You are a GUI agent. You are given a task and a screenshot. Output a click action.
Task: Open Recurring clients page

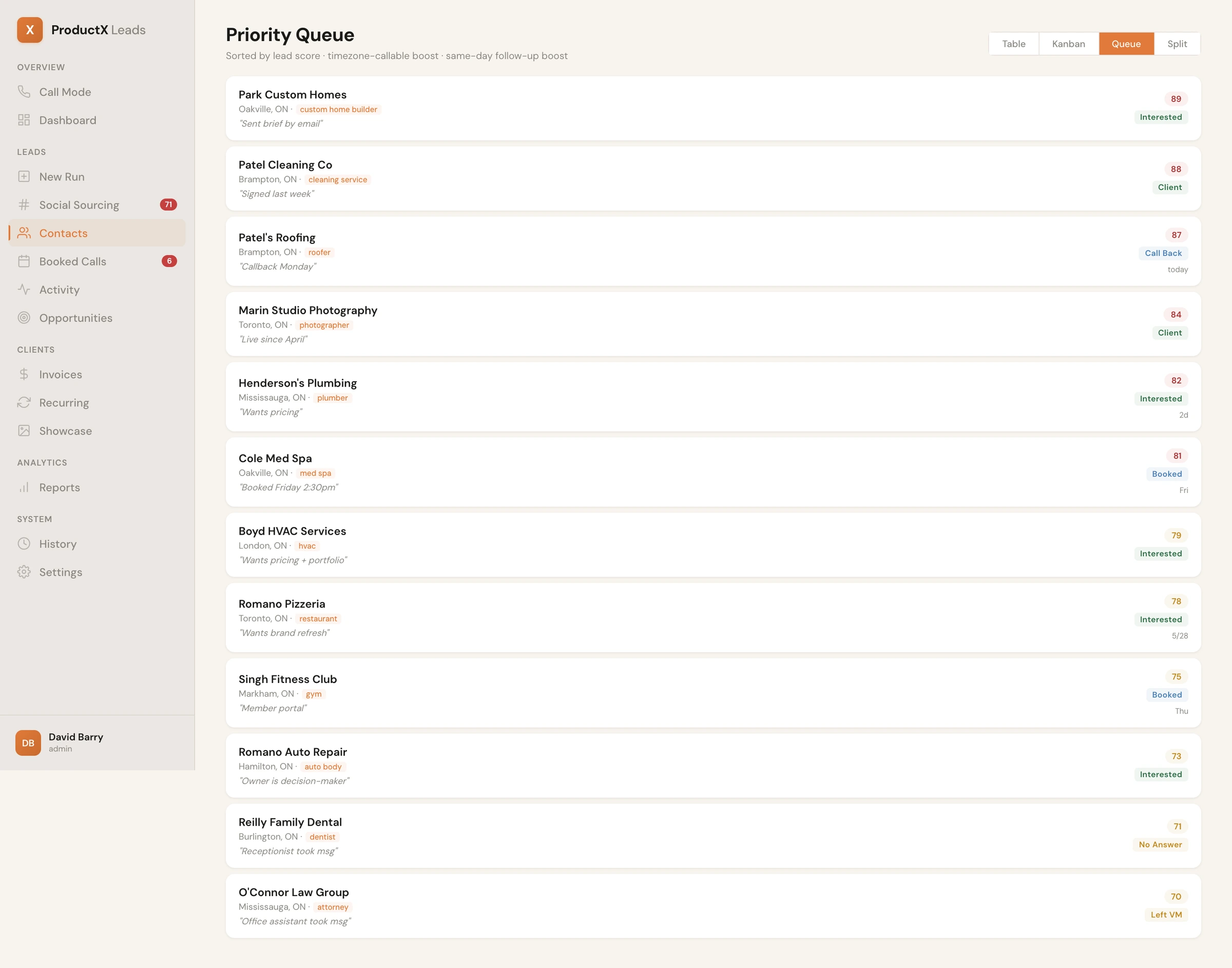tap(97, 403)
